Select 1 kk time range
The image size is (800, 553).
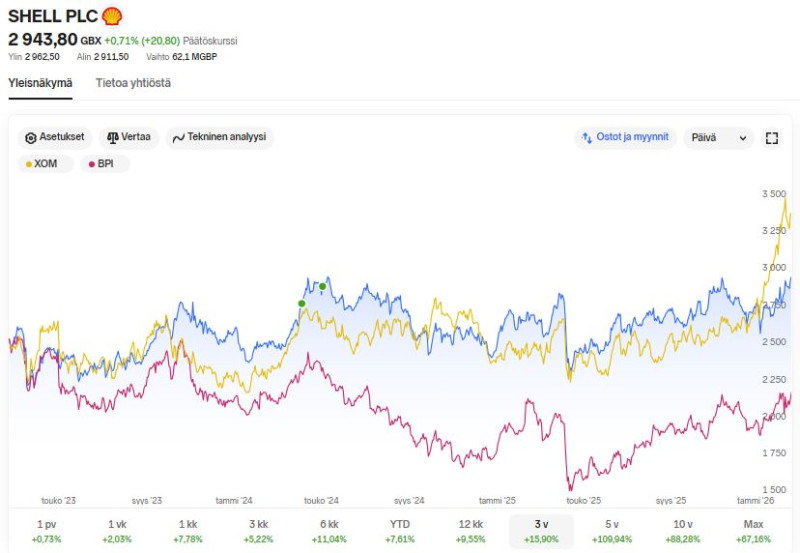188,532
